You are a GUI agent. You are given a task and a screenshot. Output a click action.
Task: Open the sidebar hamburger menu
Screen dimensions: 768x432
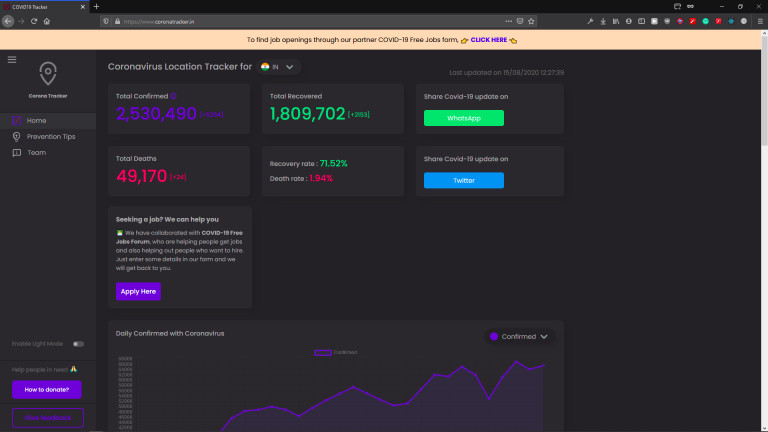12,59
